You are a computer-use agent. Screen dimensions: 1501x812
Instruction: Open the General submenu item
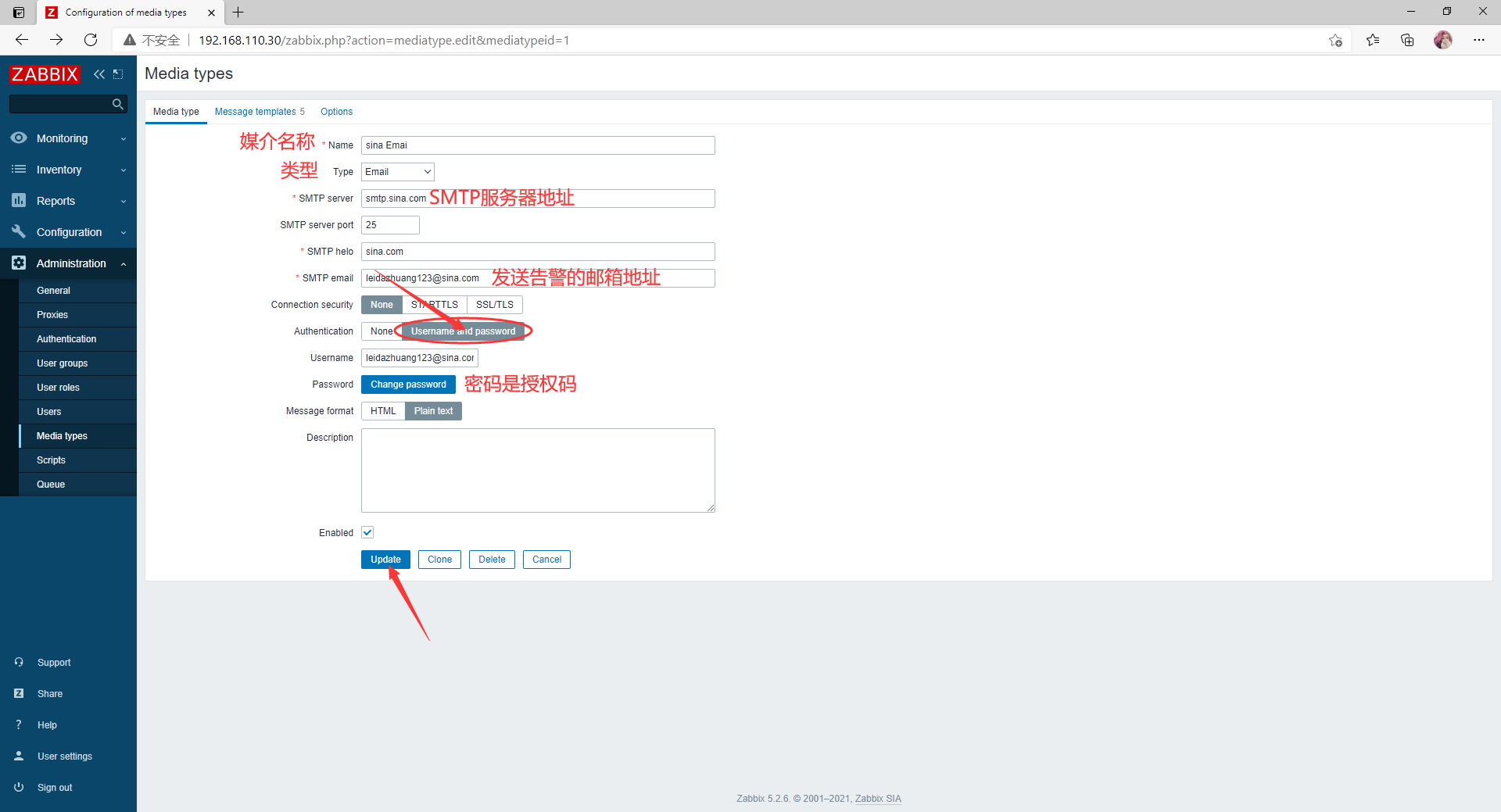pyautogui.click(x=77, y=291)
